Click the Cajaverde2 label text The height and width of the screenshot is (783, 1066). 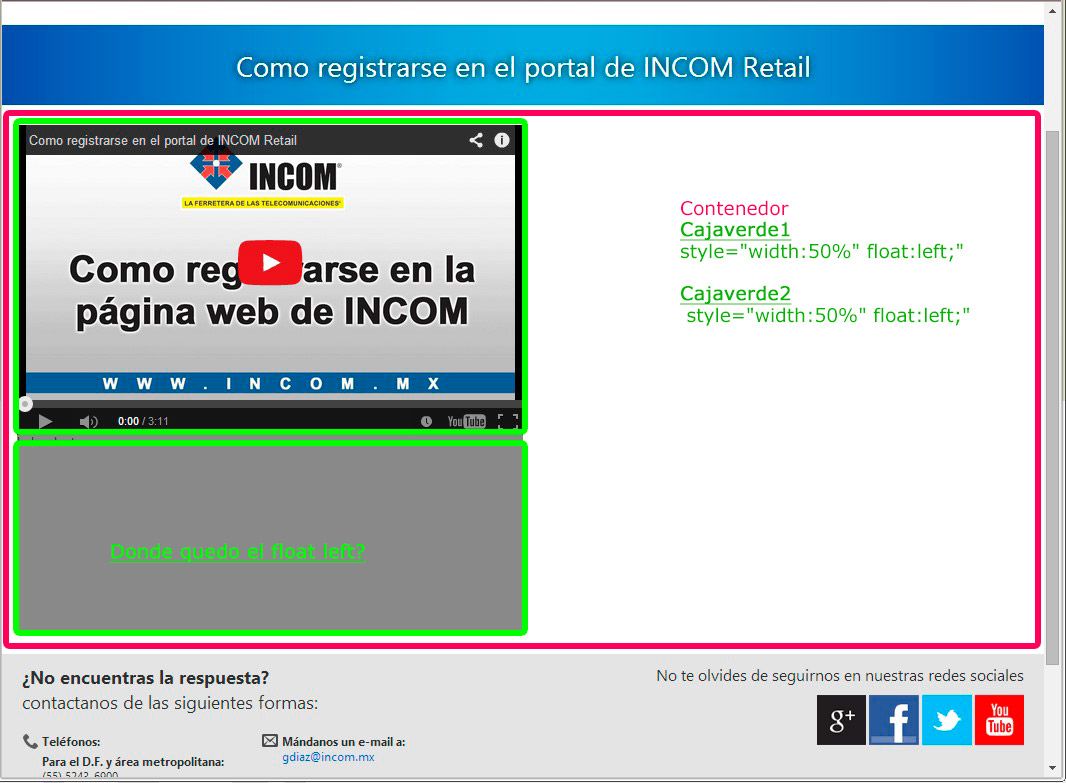tap(735, 294)
